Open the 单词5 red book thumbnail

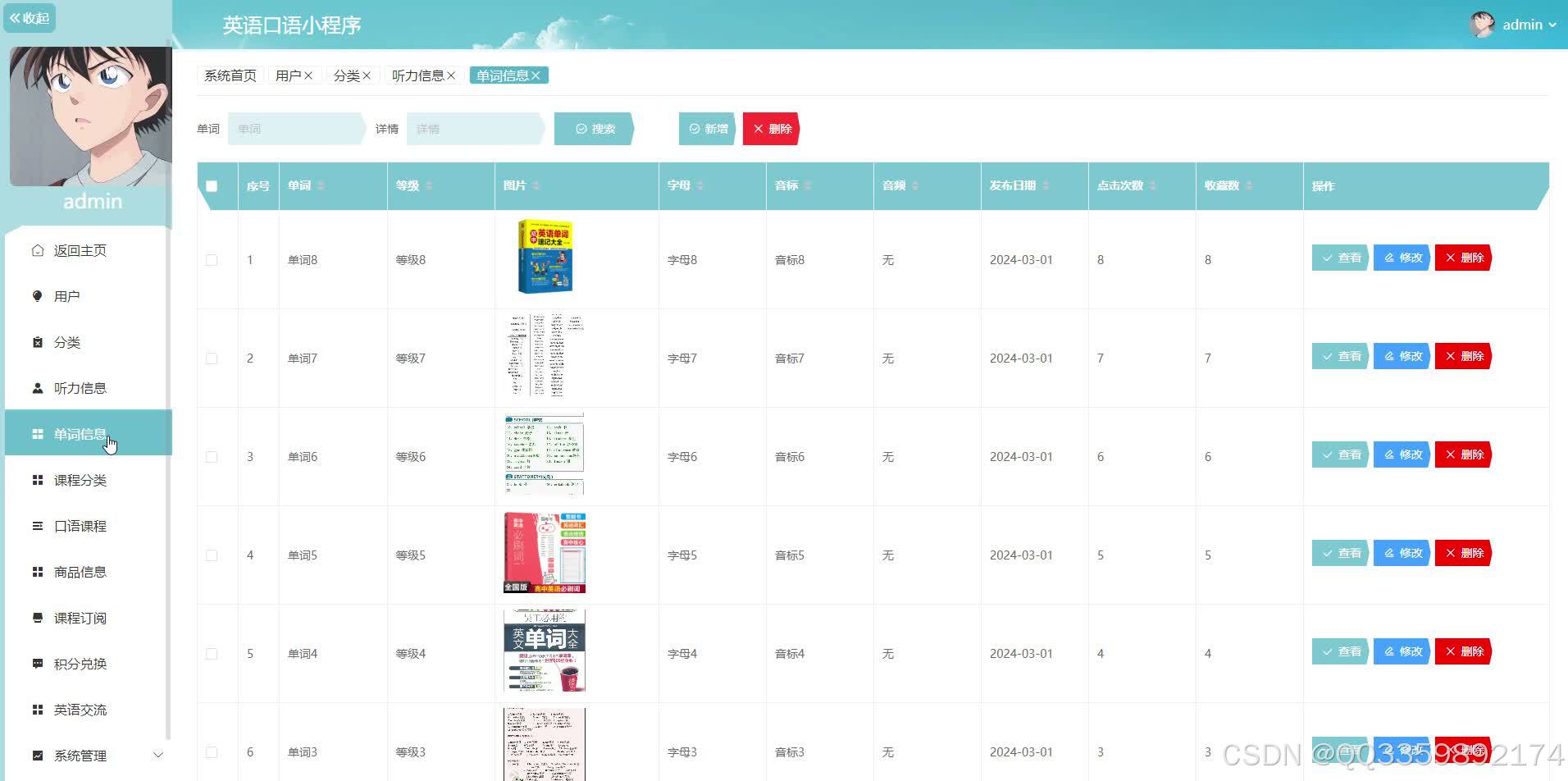545,552
